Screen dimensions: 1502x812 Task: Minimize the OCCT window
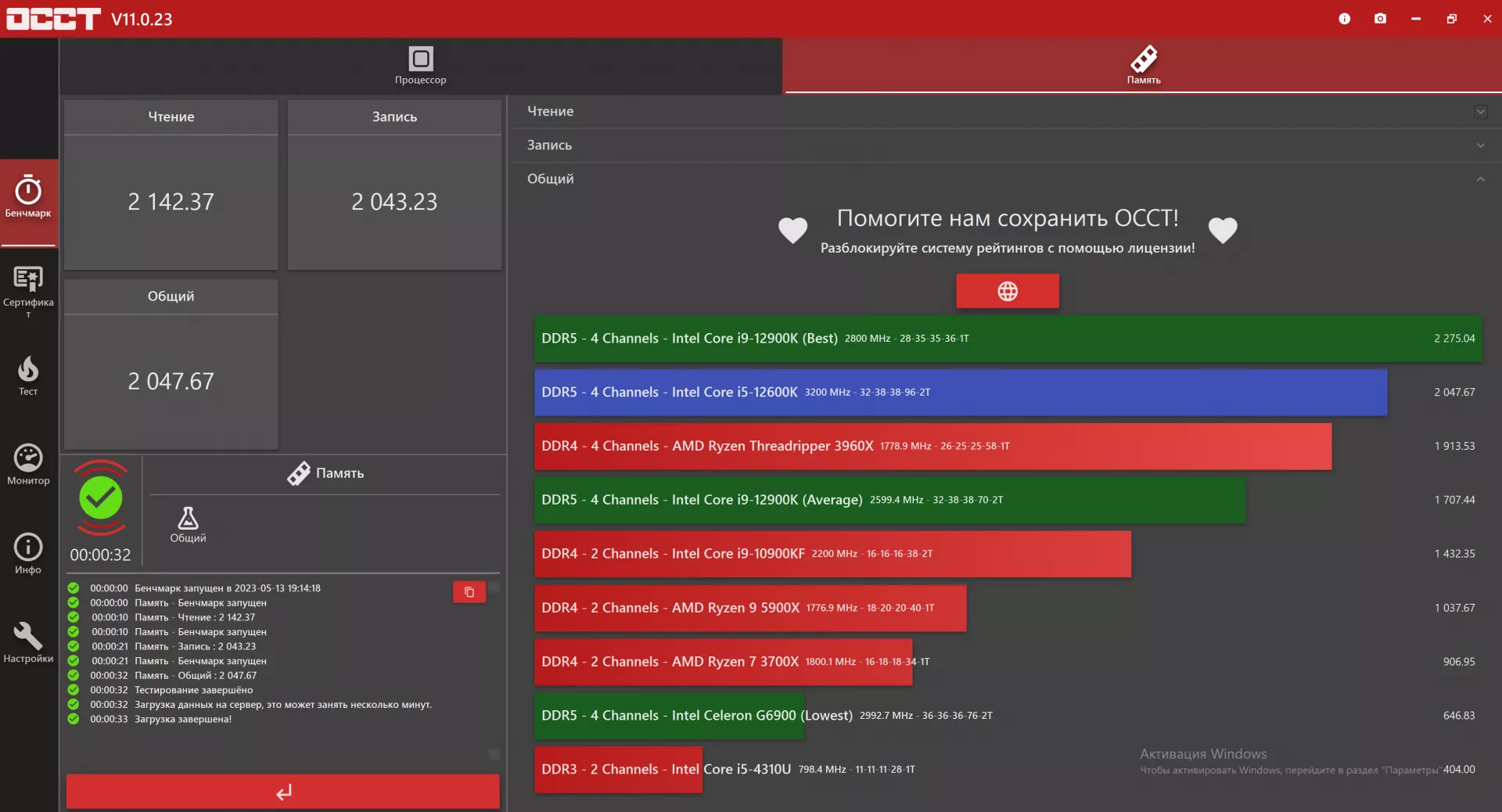[x=1416, y=19]
